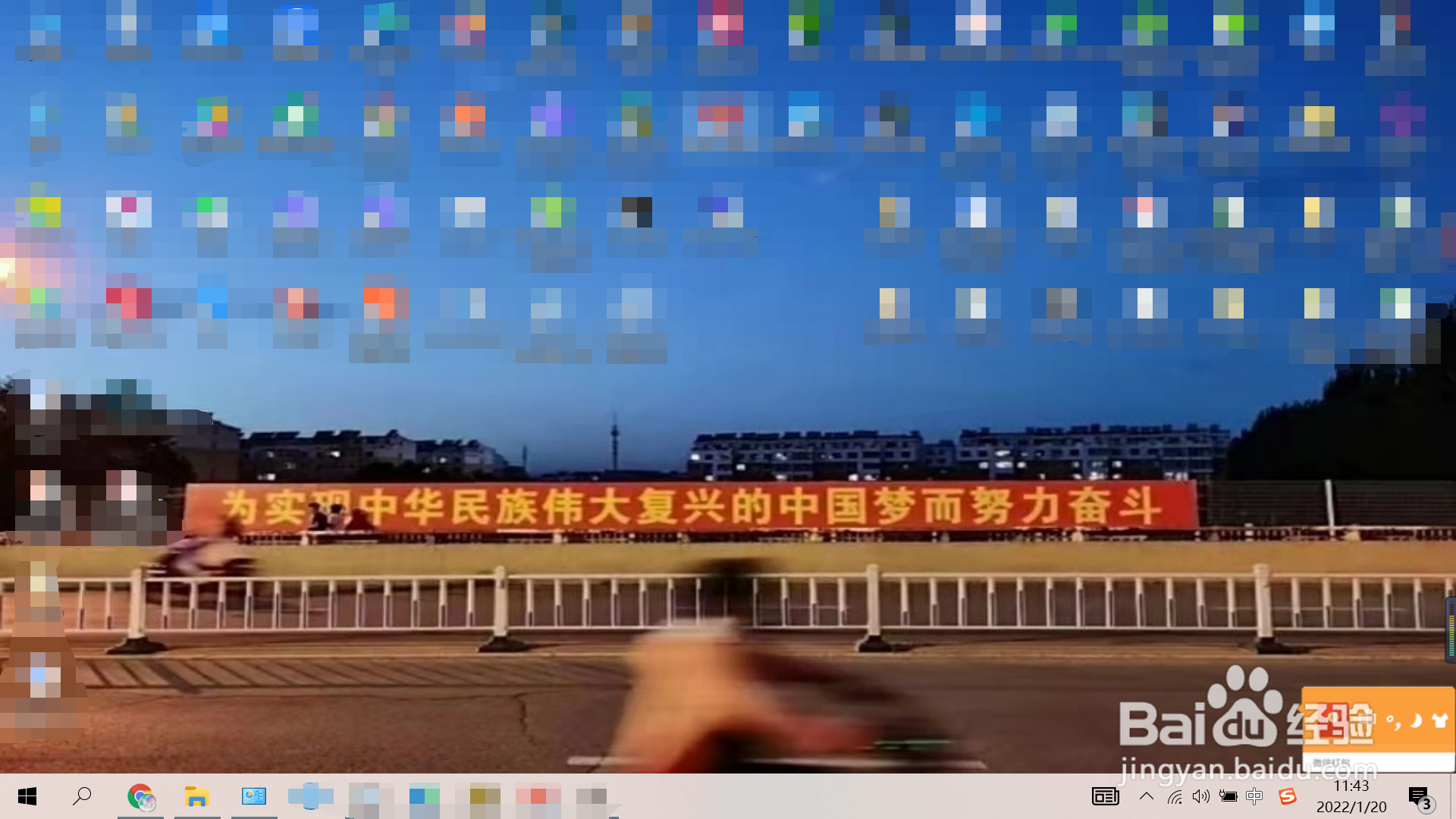Toggle Chinese/English IME mode indicator 中

point(1254,796)
